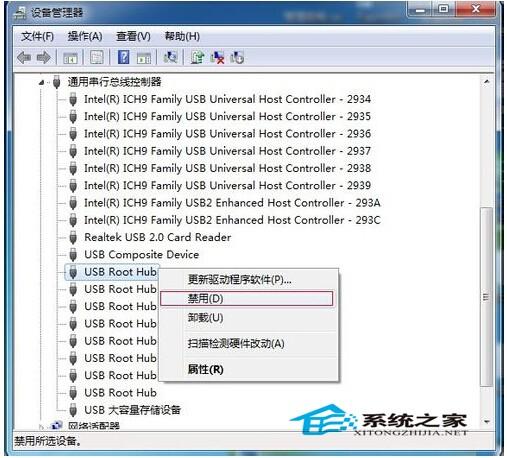
Task: Click the Update driver software toolbar icon
Action: click(197, 57)
